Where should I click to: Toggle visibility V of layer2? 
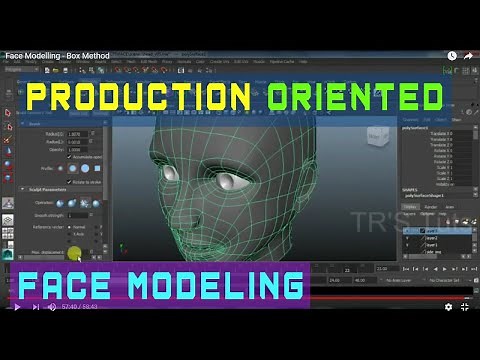tap(407, 238)
